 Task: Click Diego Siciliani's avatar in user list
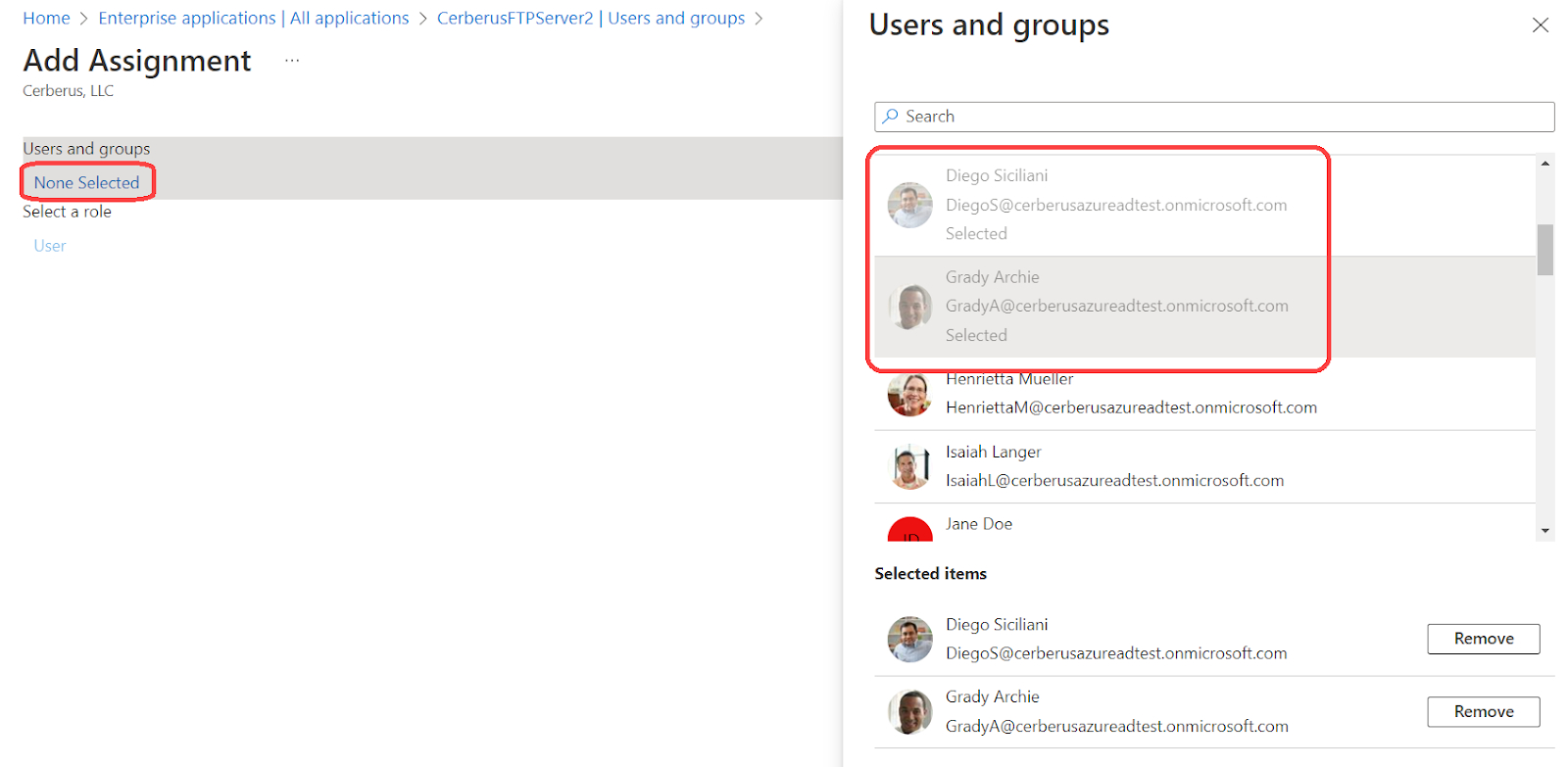(x=909, y=205)
